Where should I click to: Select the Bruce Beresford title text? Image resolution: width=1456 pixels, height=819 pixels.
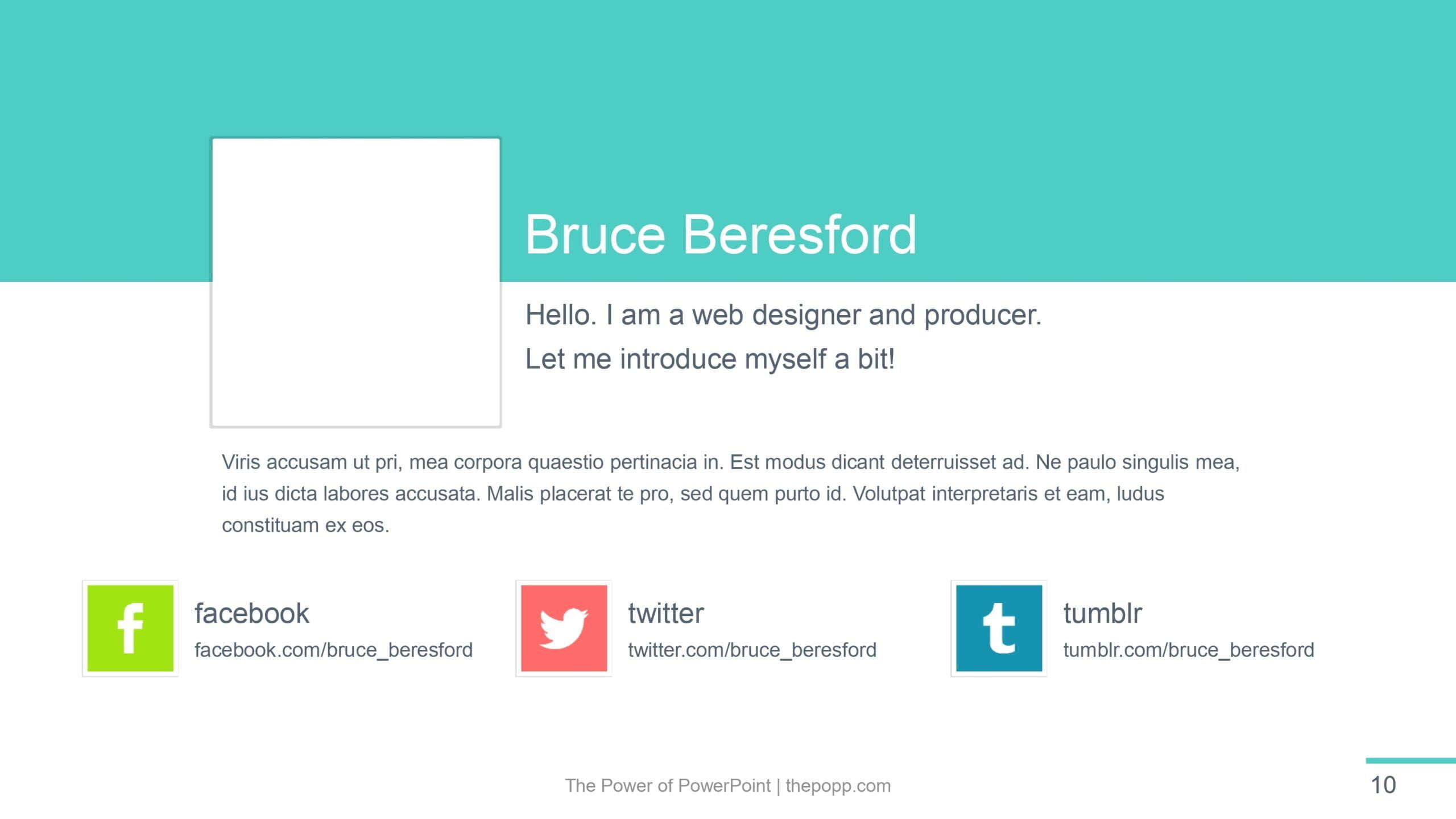(x=721, y=234)
